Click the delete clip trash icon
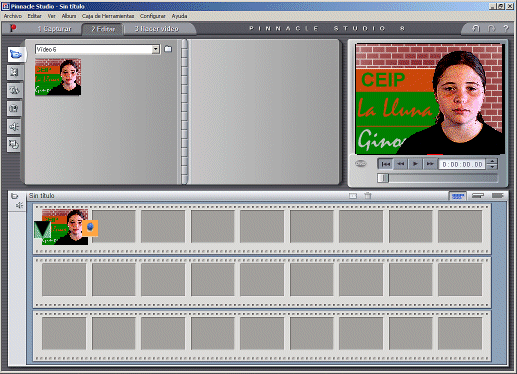517x374 pixels. (368, 196)
